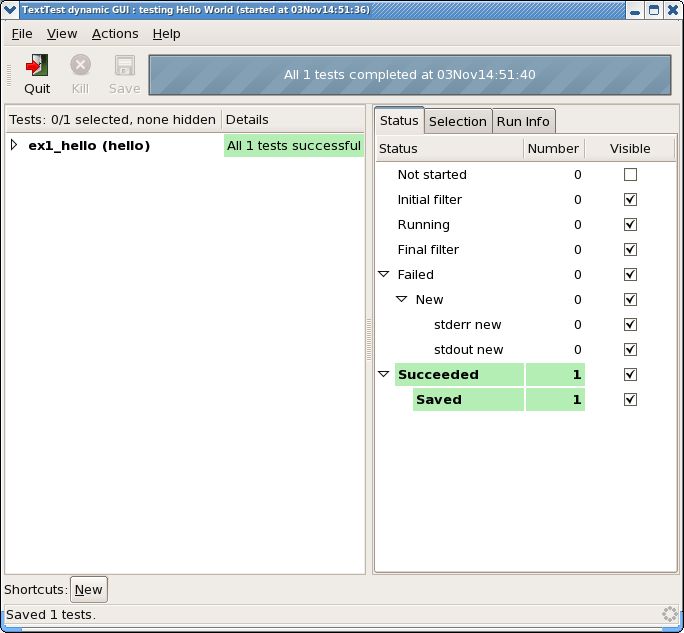
Task: Switch to the Status tab
Action: 399,121
